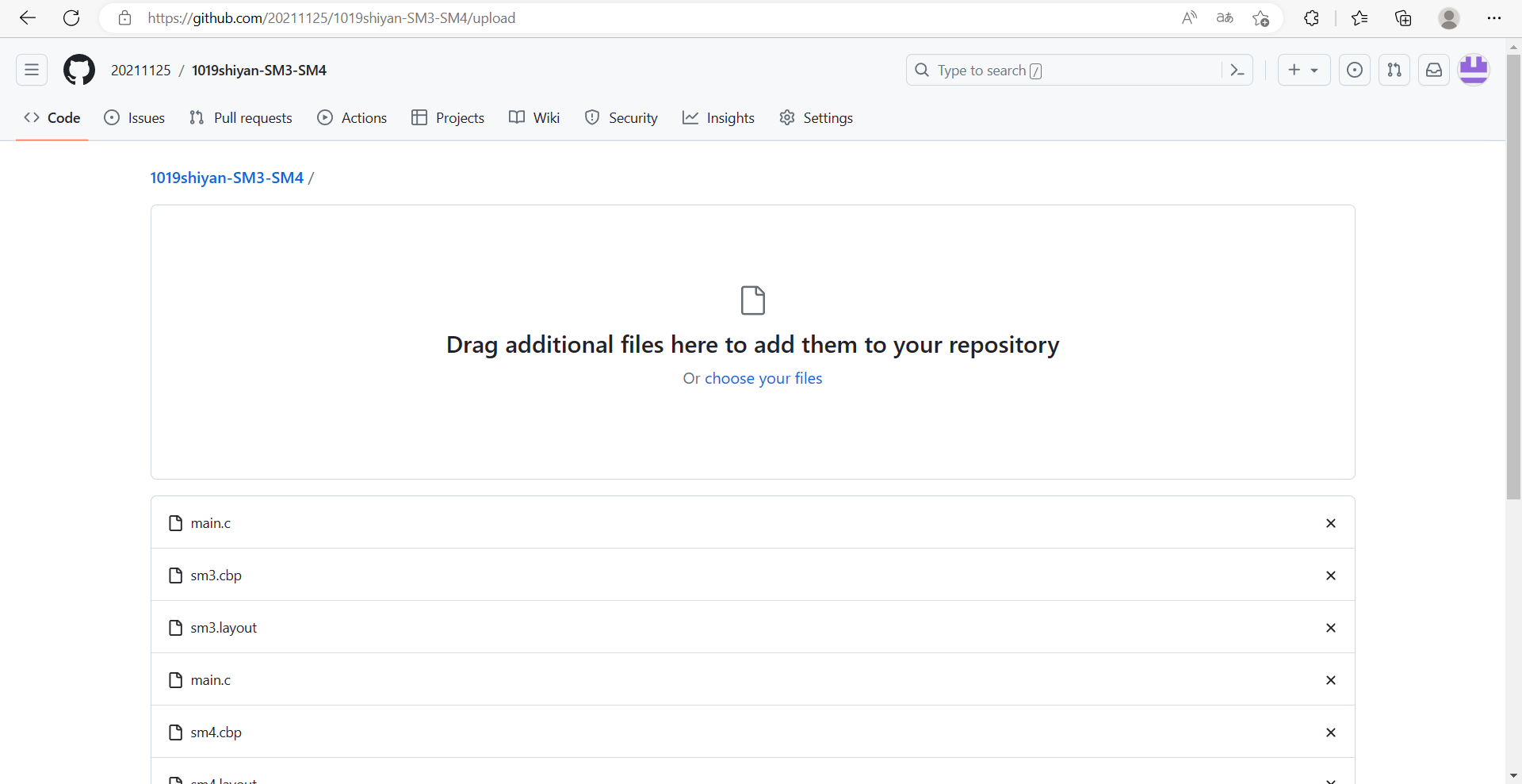Open browser extensions puzzle icon

1311,18
